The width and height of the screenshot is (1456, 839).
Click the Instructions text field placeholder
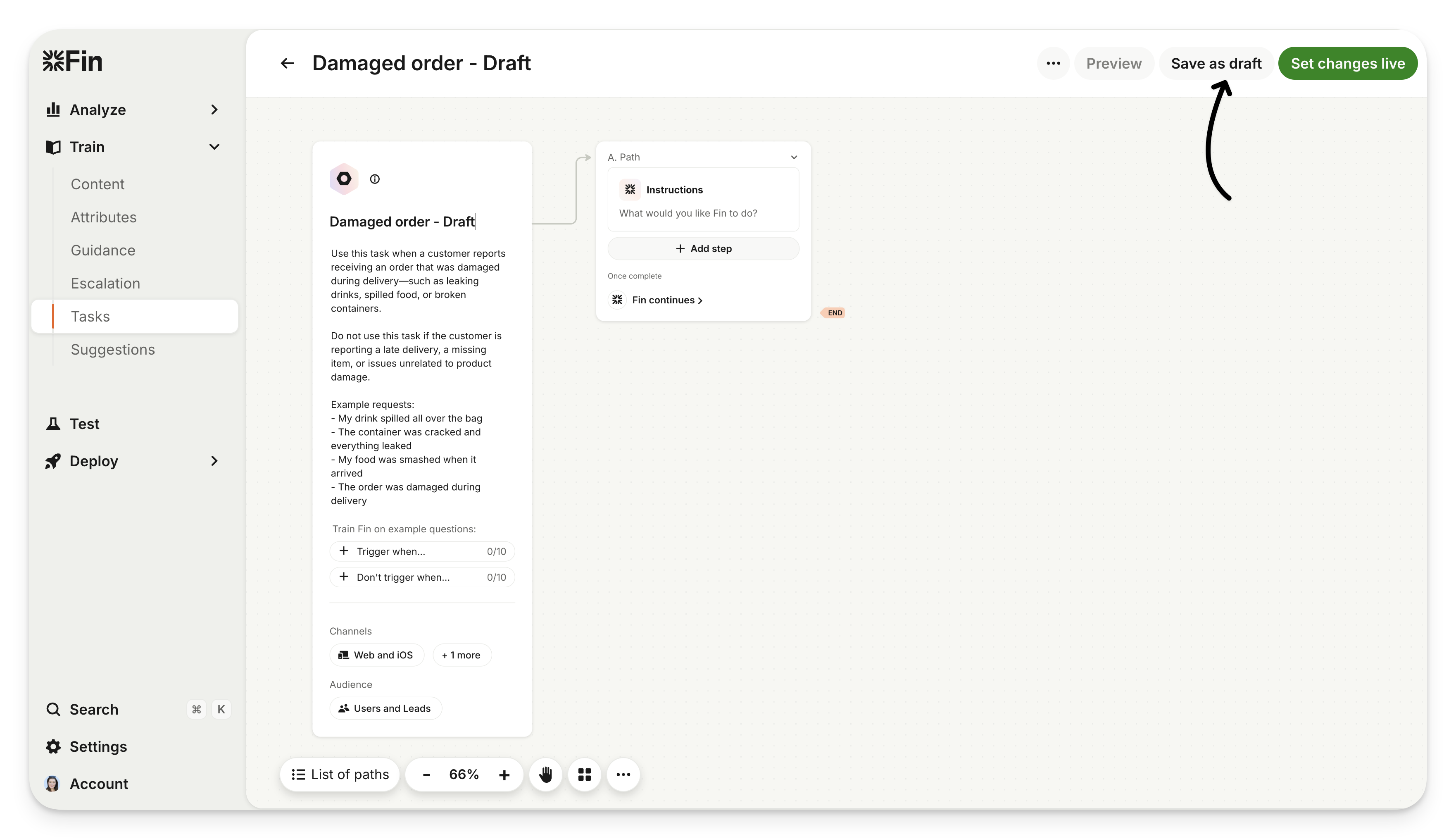(688, 213)
